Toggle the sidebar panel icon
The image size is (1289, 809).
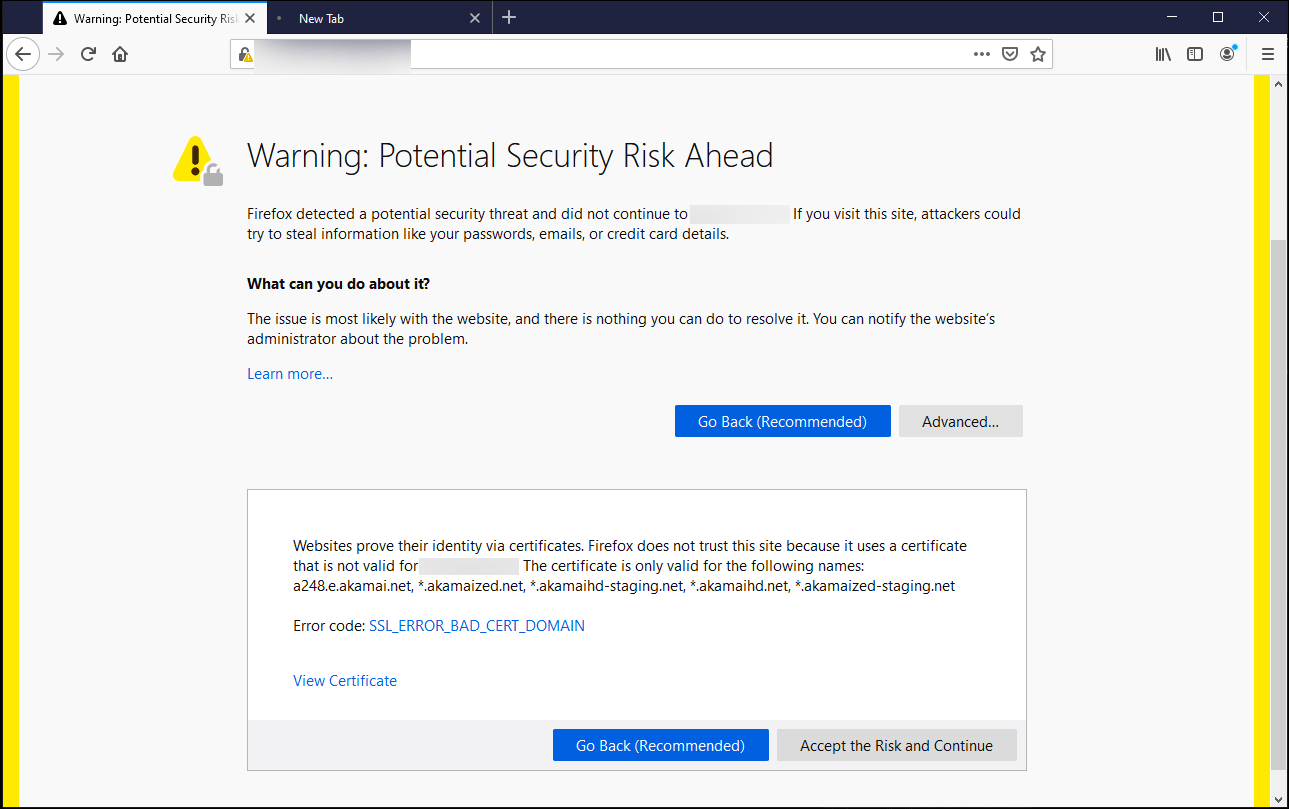1195,54
